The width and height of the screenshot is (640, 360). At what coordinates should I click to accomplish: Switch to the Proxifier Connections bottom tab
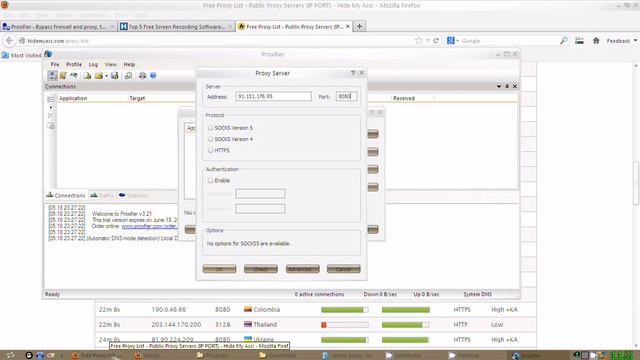(x=66, y=196)
